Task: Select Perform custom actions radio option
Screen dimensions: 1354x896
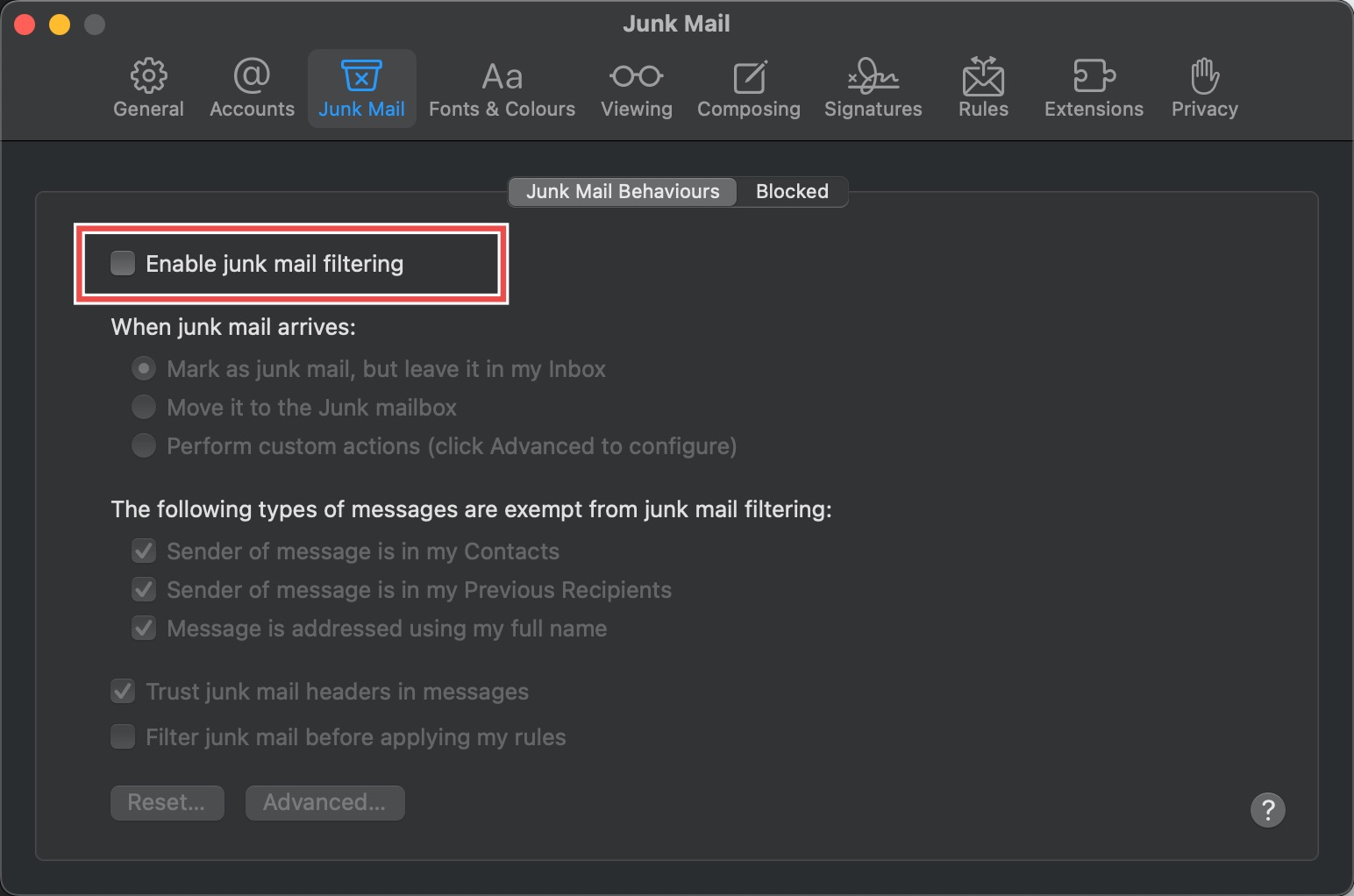Action: point(144,446)
